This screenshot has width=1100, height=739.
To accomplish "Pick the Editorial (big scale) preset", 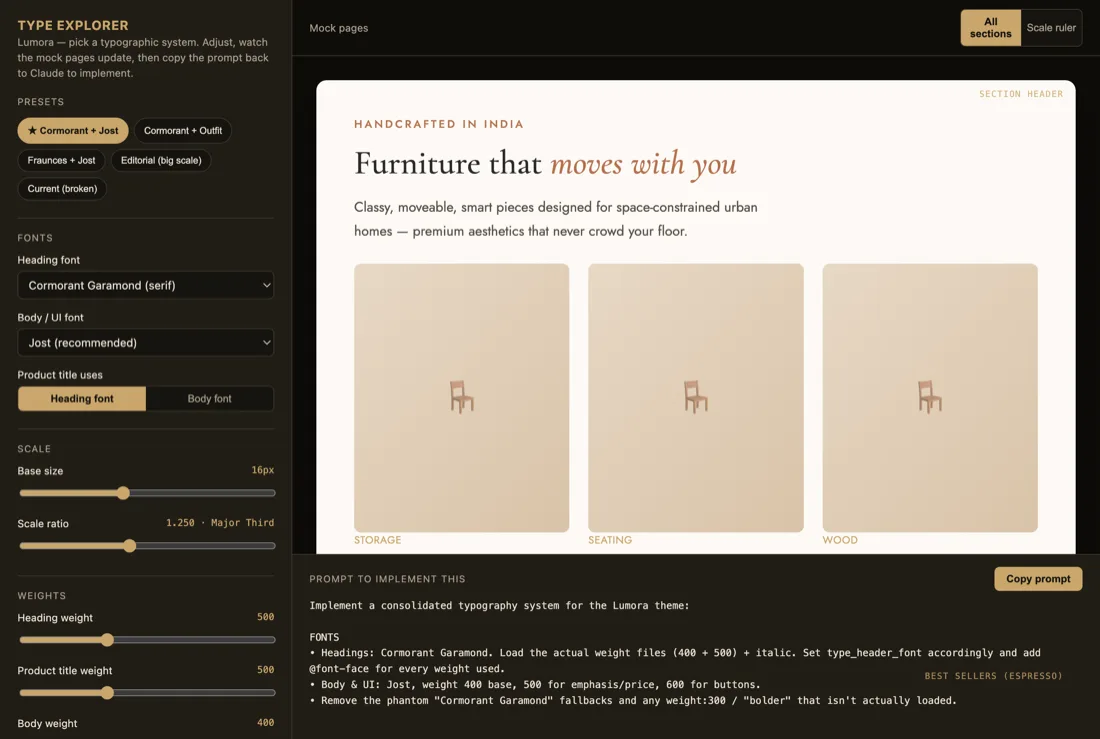I will click(161, 161).
